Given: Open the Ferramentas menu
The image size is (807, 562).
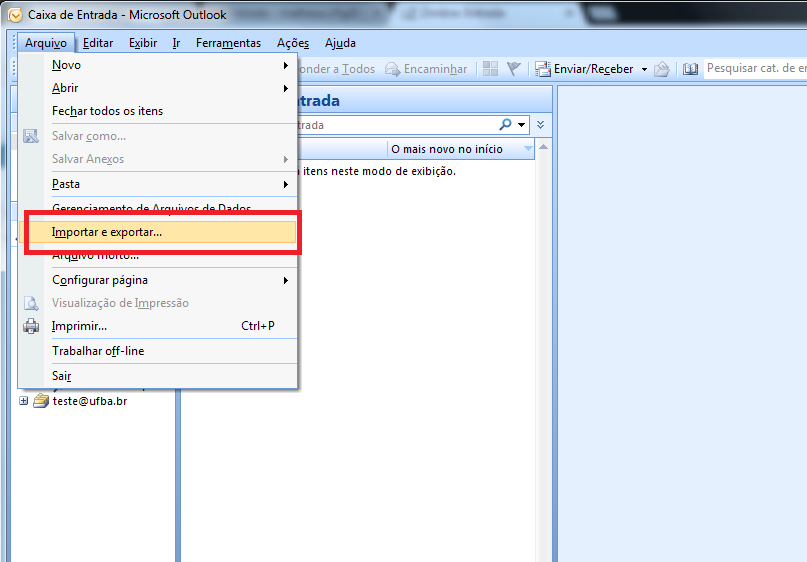Looking at the screenshot, I should (228, 43).
